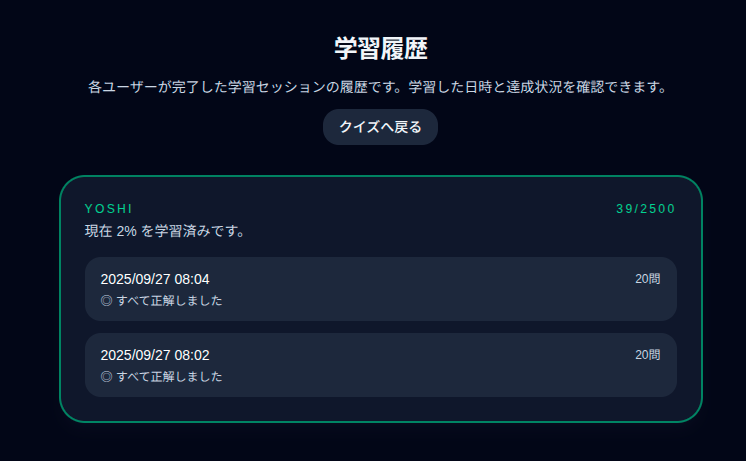Viewport: 746px width, 461px height.
Task: Click the 20問 count on the 08:02 session
Action: (647, 355)
